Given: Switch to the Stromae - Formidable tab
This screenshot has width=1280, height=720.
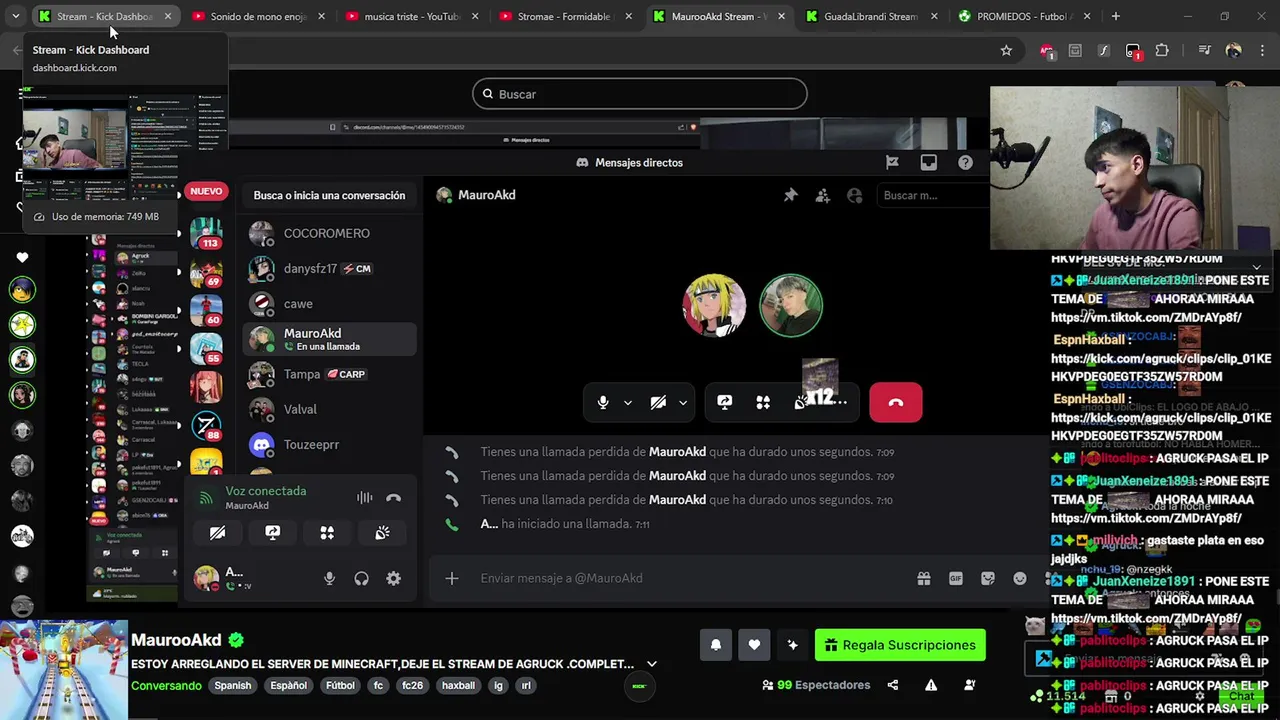Looking at the screenshot, I should click(x=566, y=16).
